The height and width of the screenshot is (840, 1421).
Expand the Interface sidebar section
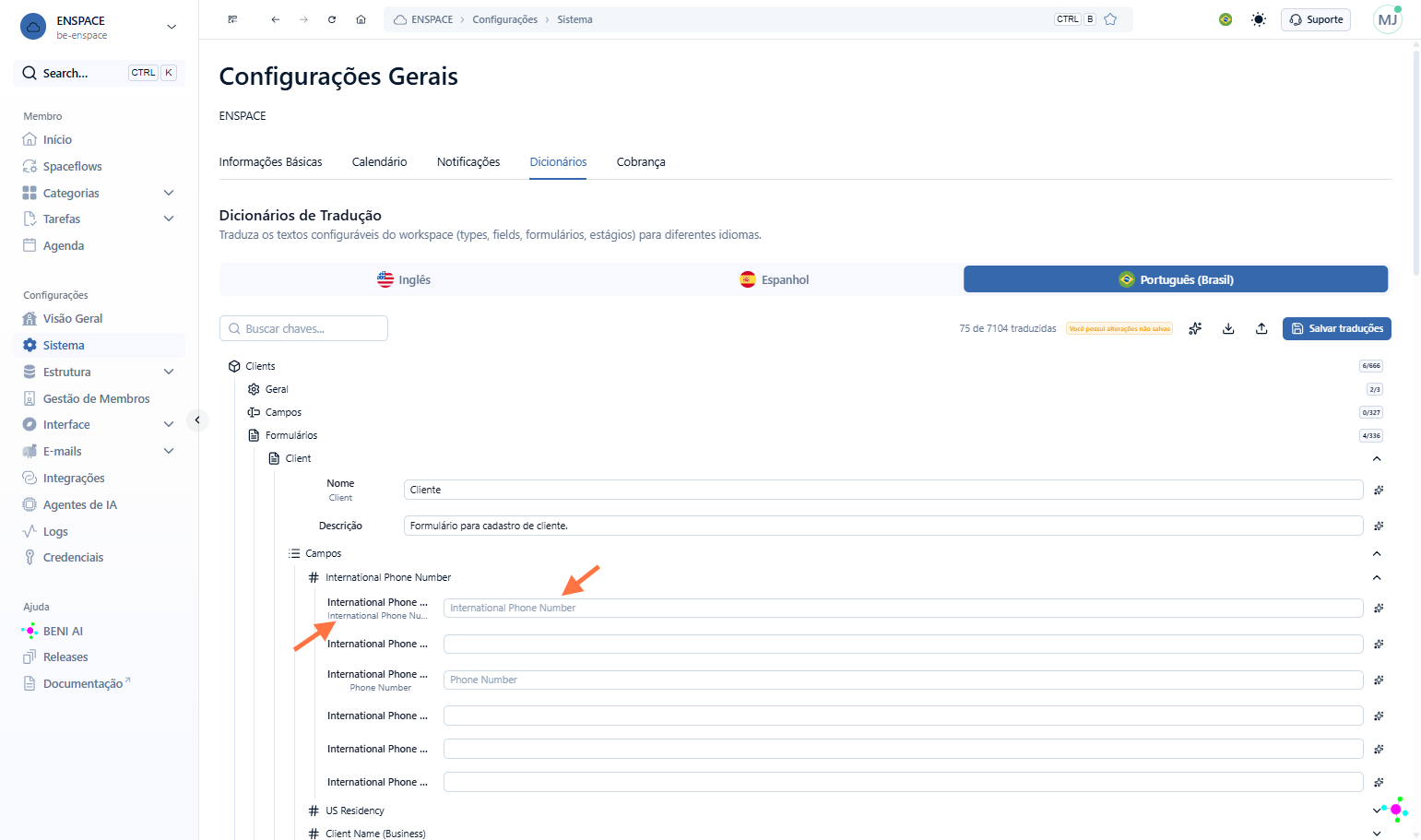pos(169,424)
